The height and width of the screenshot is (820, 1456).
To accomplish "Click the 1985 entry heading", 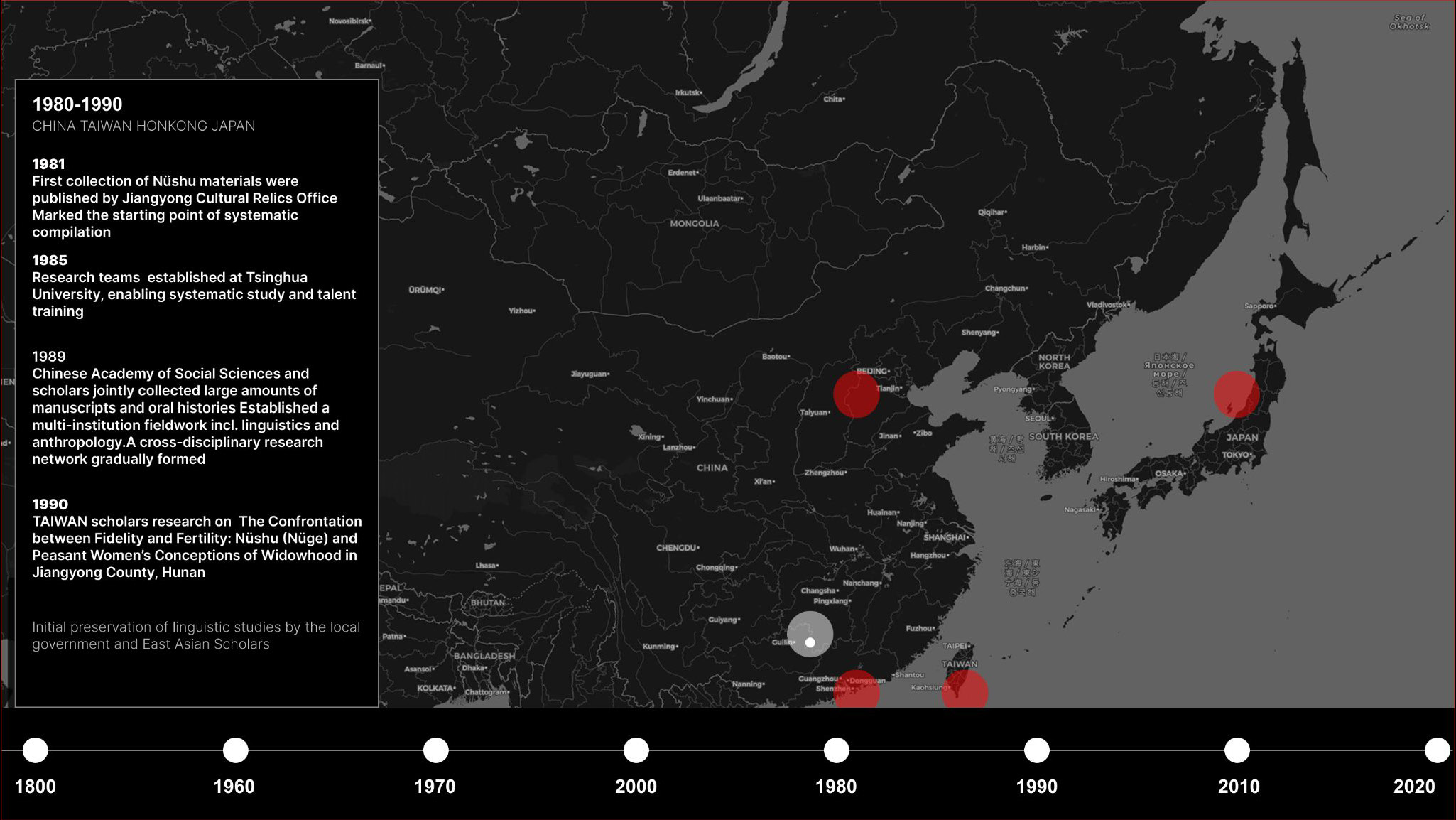I will (50, 261).
